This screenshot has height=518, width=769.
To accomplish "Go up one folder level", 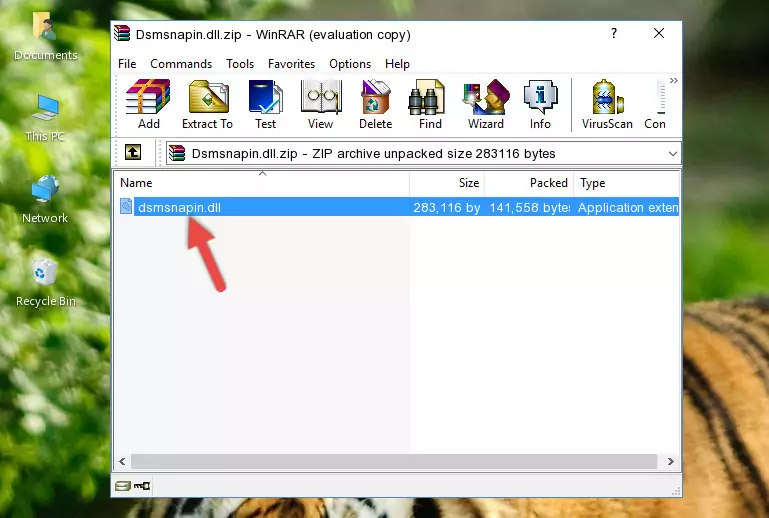I will click(133, 153).
